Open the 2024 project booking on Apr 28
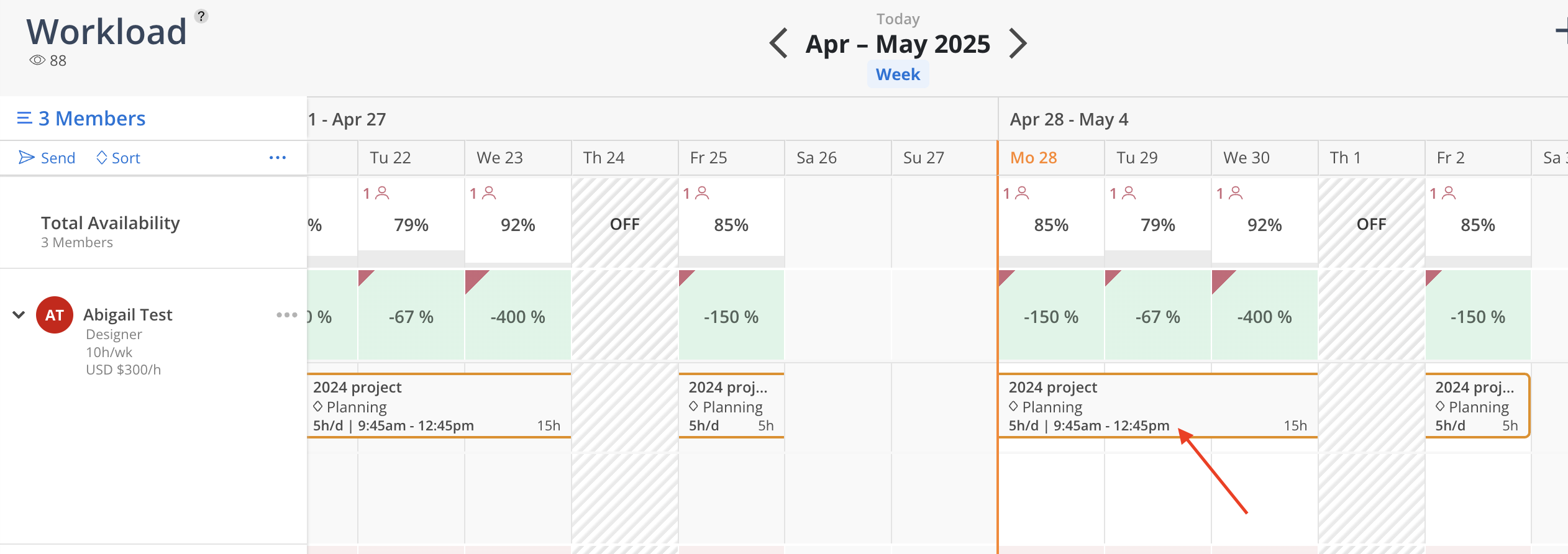Image resolution: width=1568 pixels, height=554 pixels. (1158, 406)
